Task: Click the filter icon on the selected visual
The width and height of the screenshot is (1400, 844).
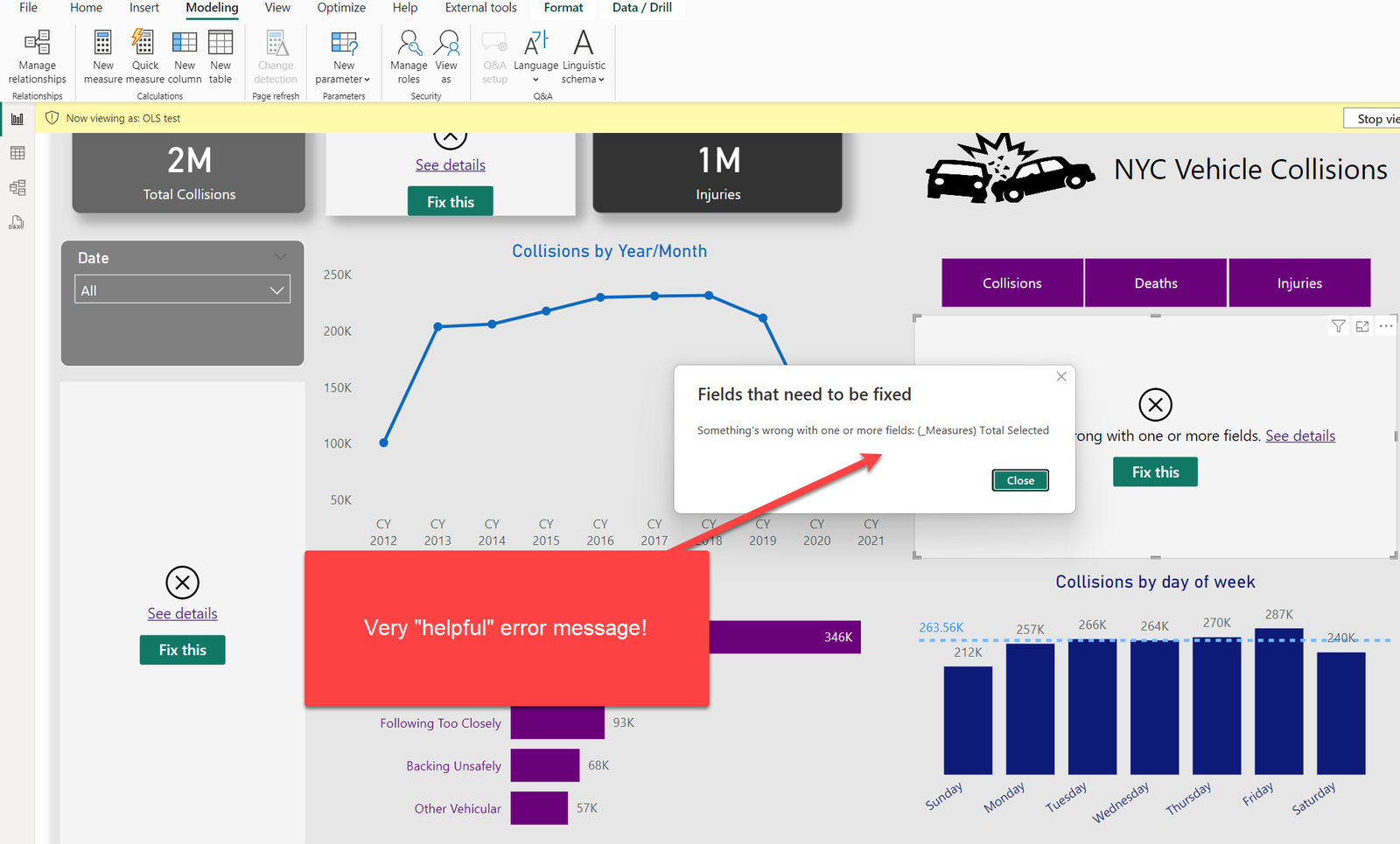Action: pos(1338,326)
